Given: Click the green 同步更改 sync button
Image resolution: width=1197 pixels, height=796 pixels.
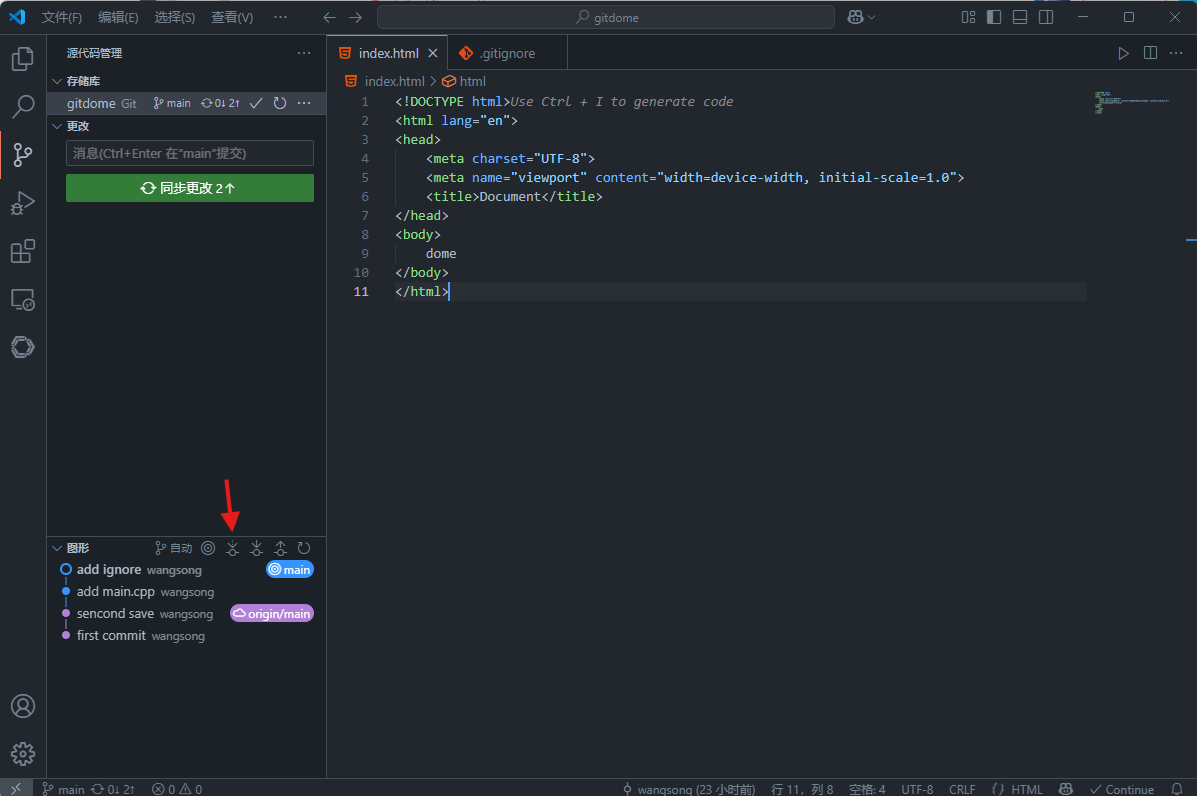Looking at the screenshot, I should pyautogui.click(x=189, y=188).
